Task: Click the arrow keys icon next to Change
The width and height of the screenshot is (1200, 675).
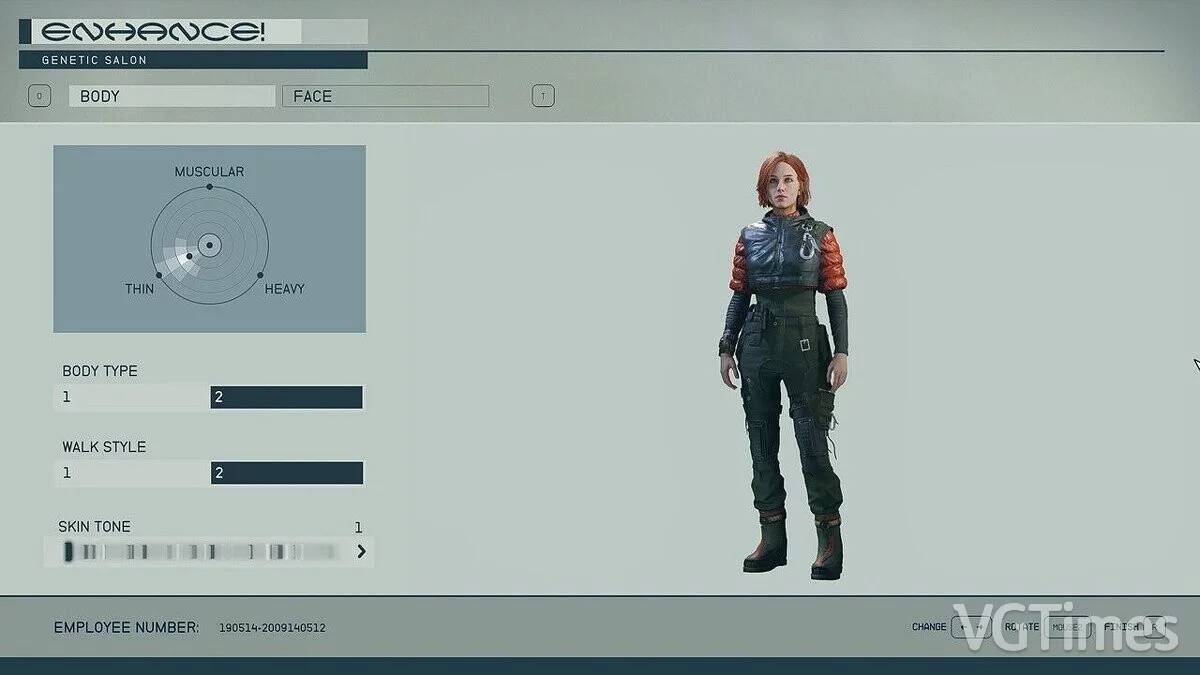Action: point(971,627)
